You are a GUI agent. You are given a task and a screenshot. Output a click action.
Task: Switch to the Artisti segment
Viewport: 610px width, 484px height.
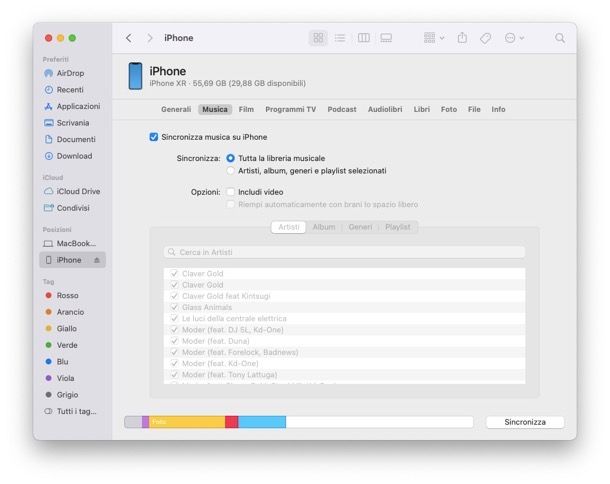[289, 227]
